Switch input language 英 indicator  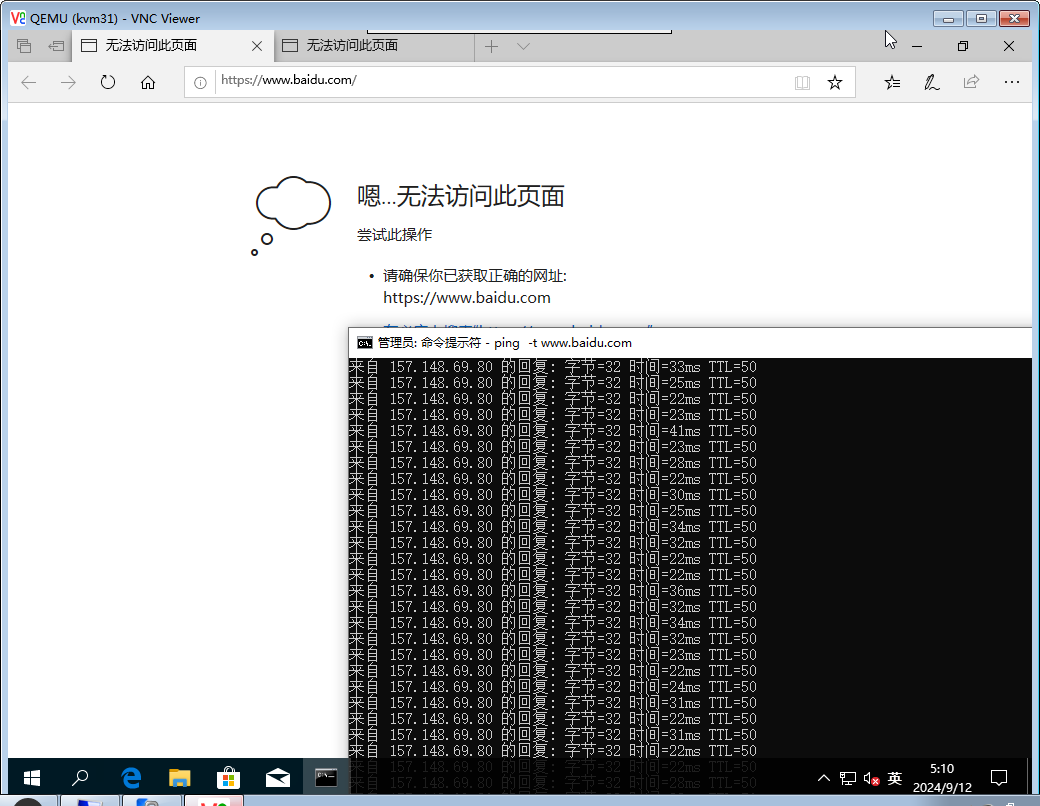(x=894, y=777)
